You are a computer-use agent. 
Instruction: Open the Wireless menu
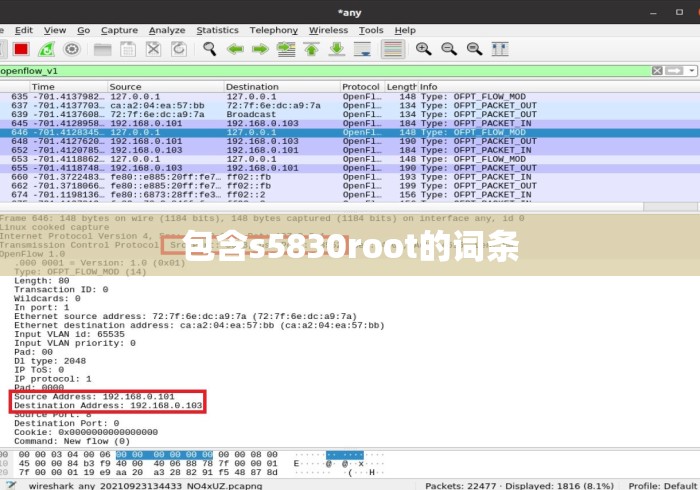click(x=328, y=30)
